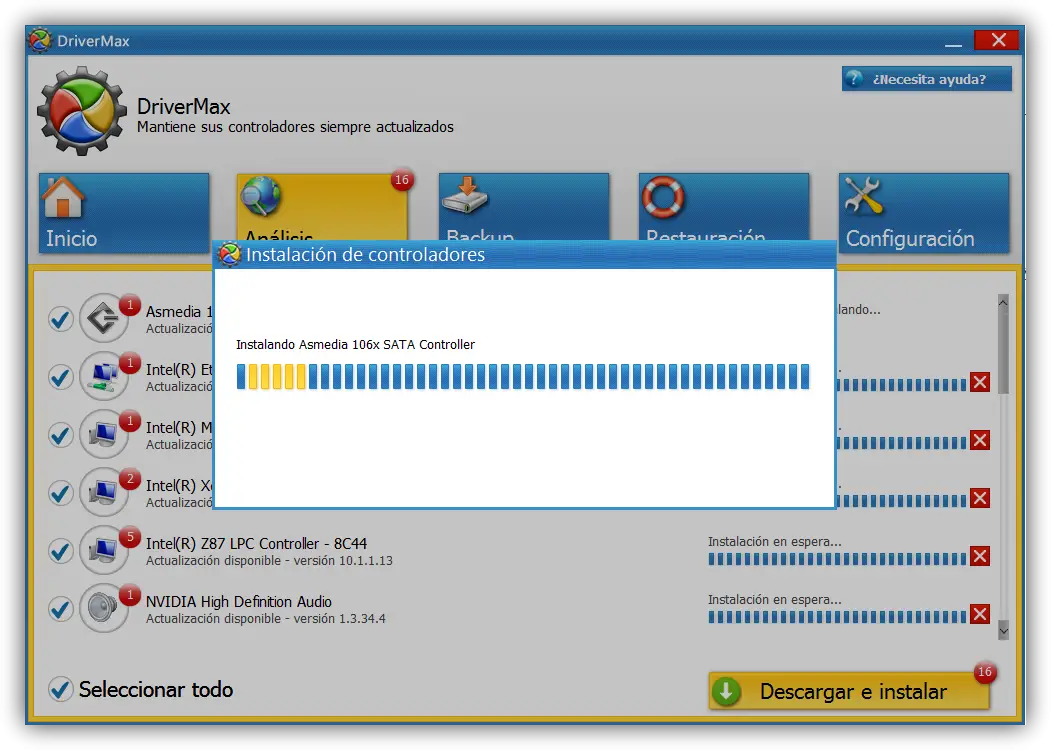Screen dimensions: 1051x750
Task: Click the Z87 LPC Controller progress bar
Action: [837, 559]
